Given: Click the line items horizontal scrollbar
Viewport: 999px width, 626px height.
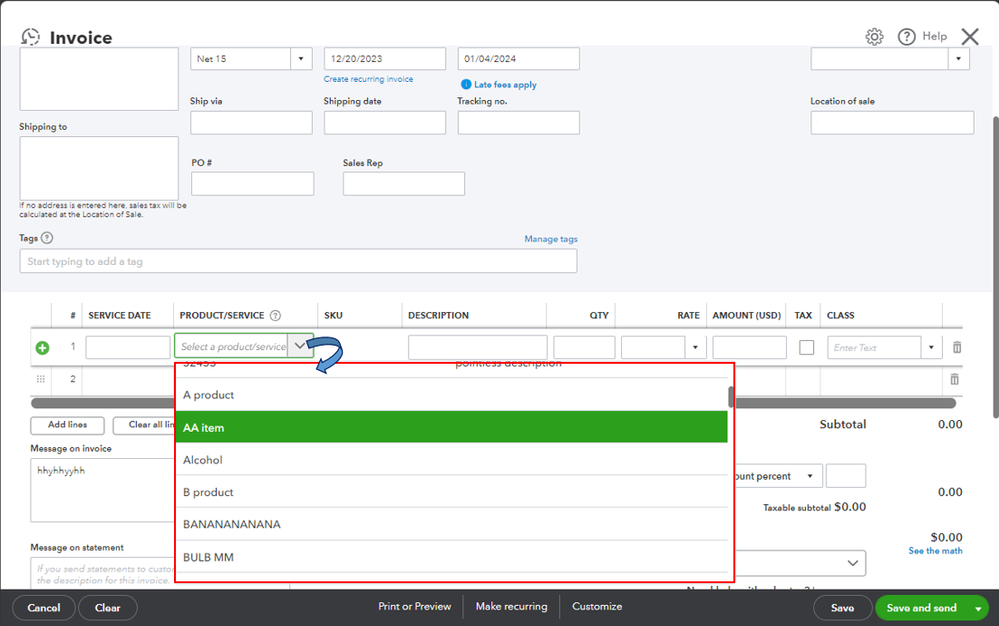Looking at the screenshot, I should click(494, 402).
